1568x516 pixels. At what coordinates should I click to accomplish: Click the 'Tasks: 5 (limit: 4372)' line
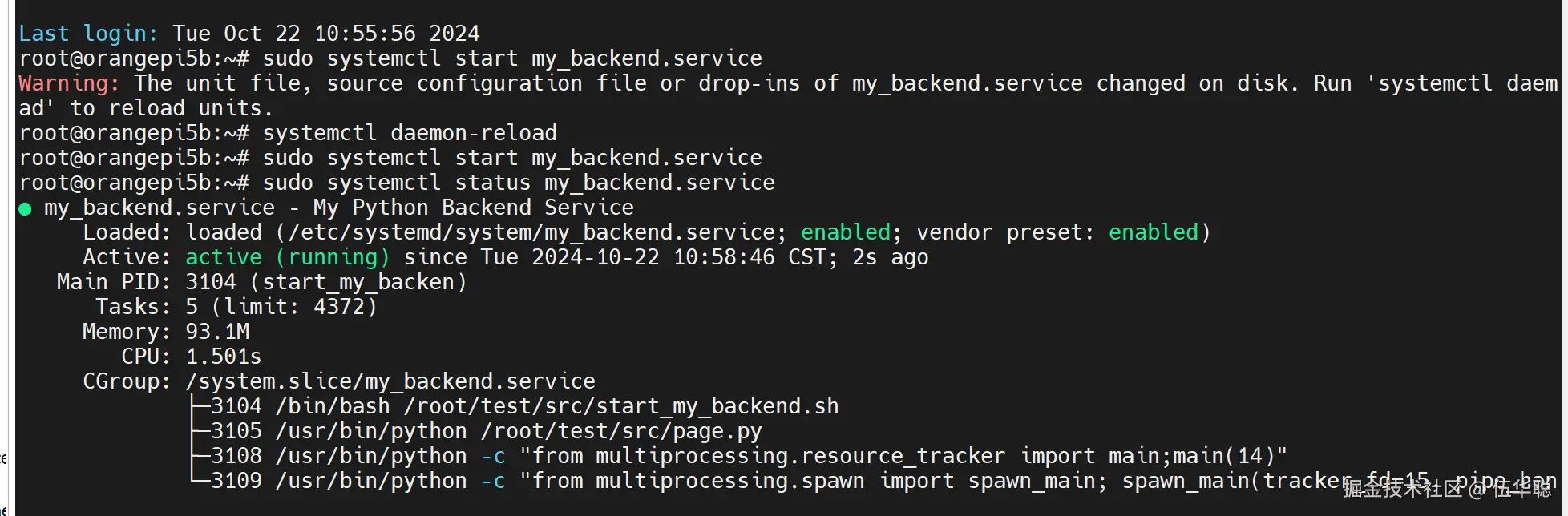236,307
